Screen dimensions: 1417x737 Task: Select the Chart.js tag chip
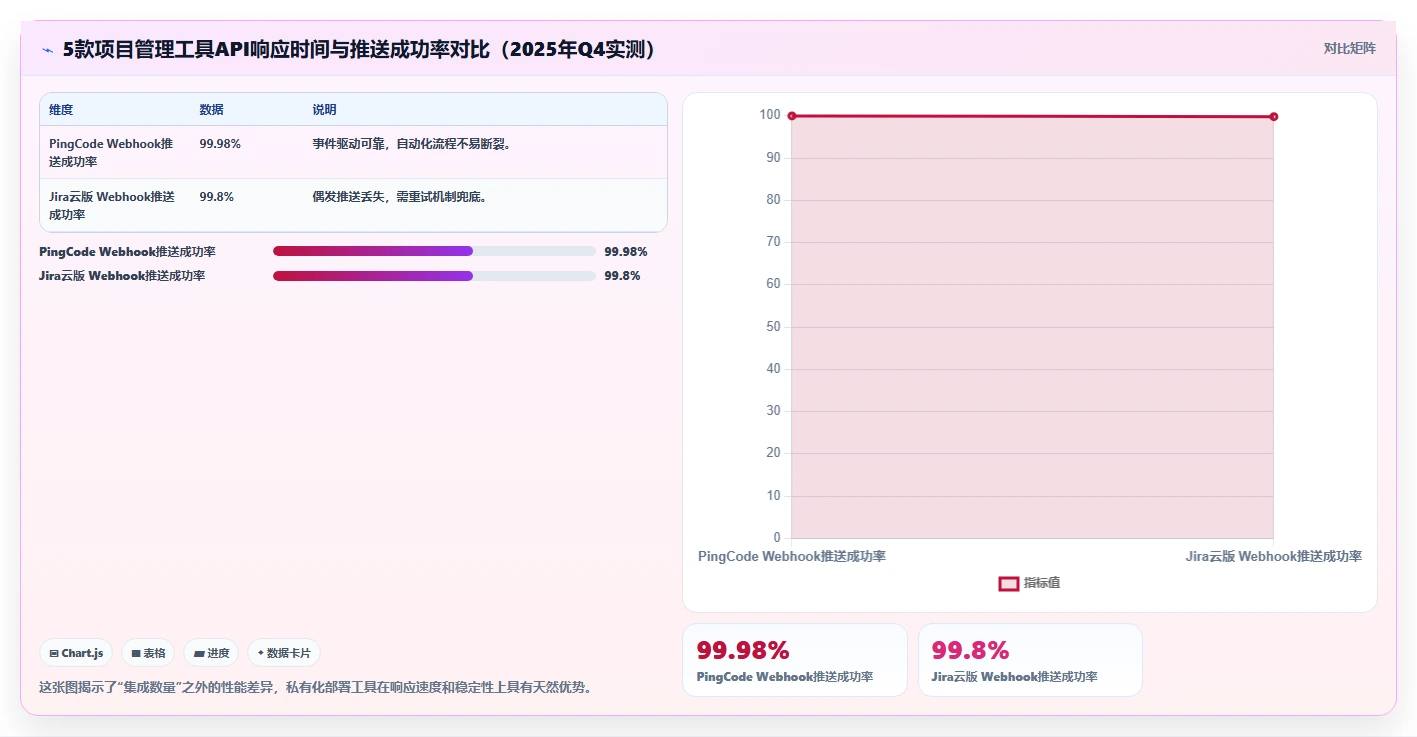(77, 653)
